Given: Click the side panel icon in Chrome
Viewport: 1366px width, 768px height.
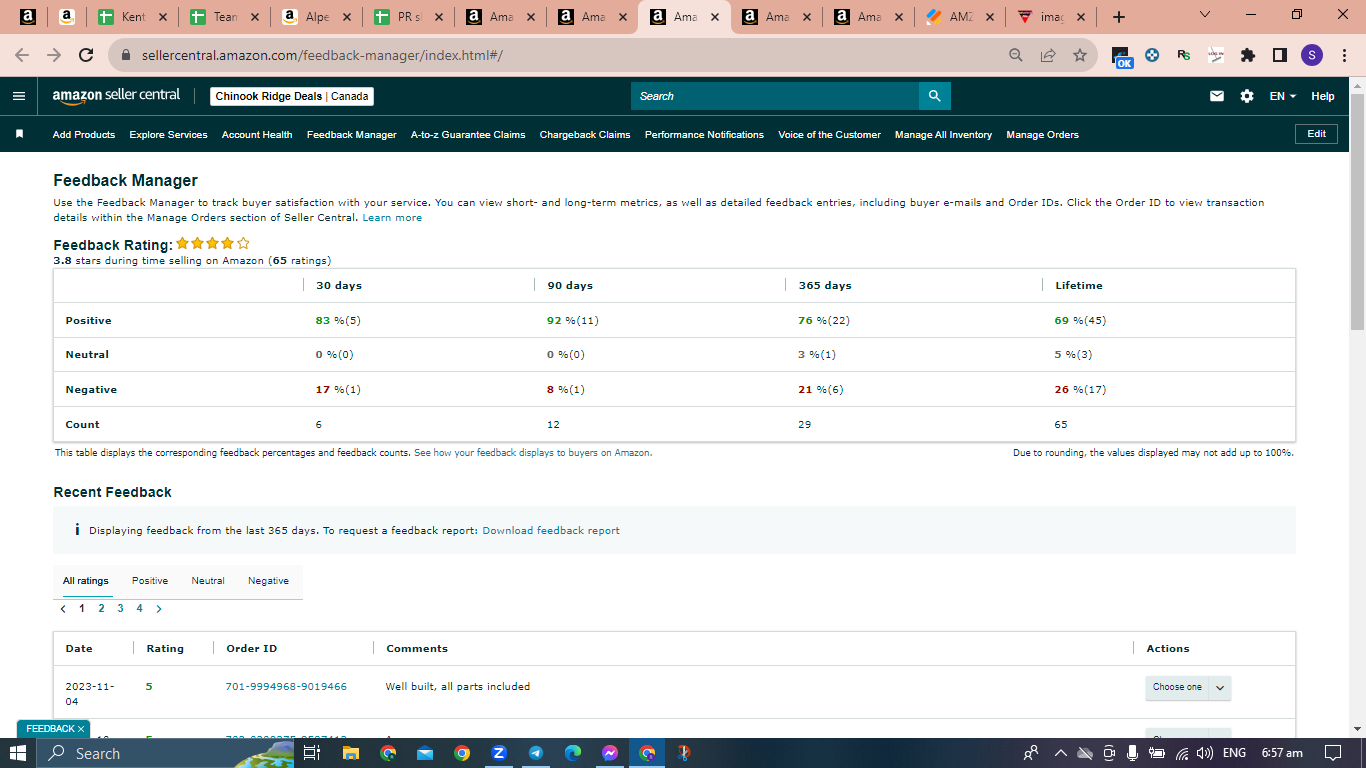Looking at the screenshot, I should [1279, 55].
